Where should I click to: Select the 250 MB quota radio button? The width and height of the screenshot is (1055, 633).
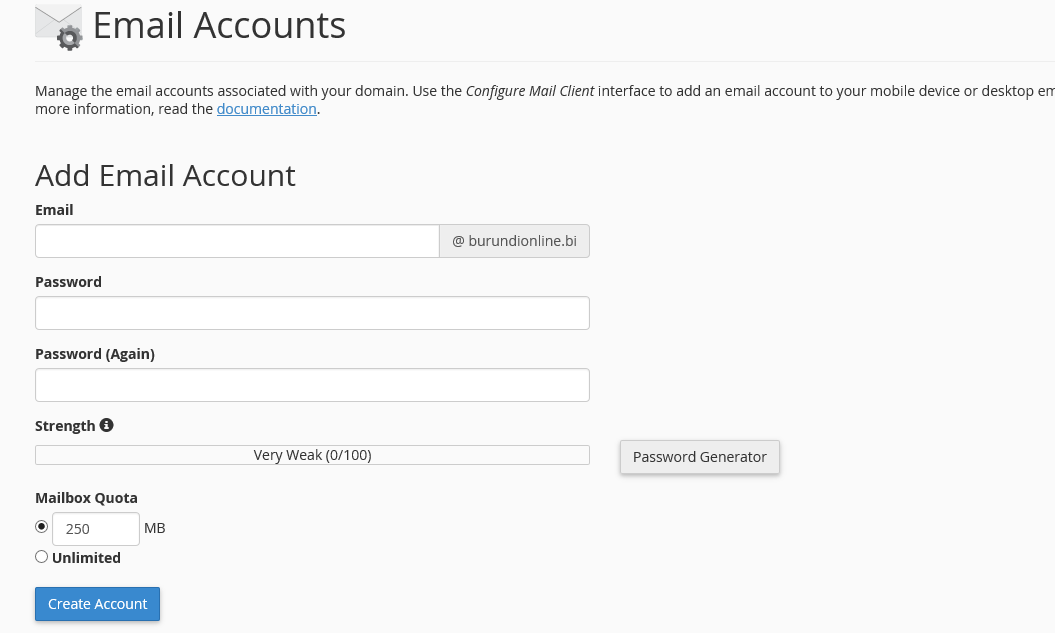coord(41,527)
